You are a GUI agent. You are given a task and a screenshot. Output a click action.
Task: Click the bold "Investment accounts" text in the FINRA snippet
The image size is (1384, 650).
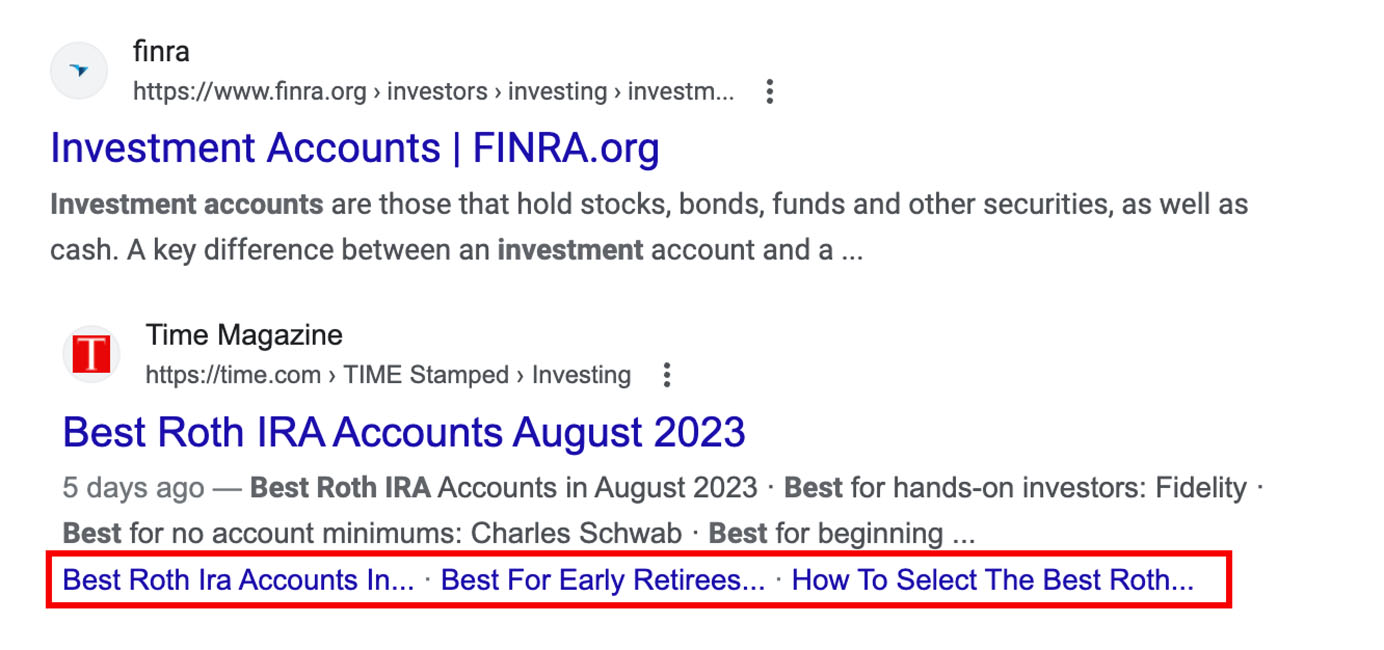[186, 205]
